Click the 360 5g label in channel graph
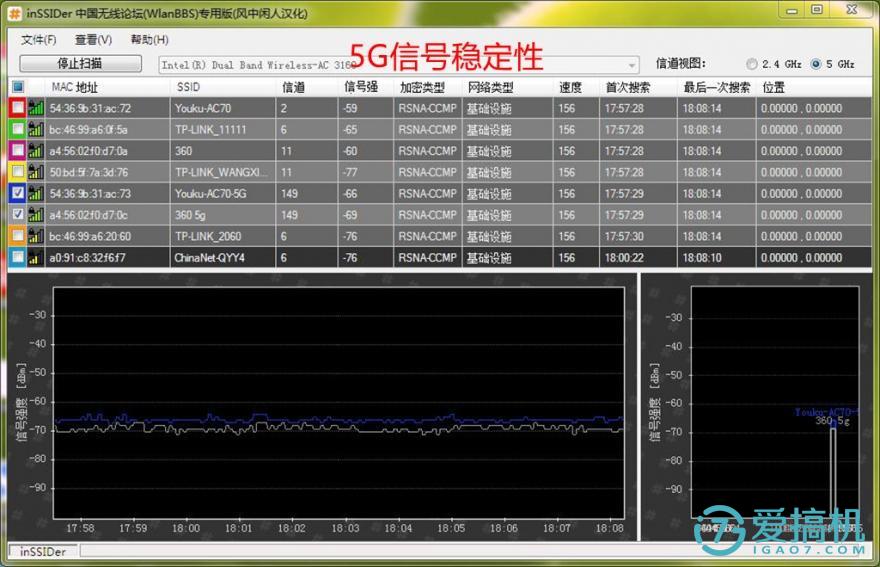Viewport: 880px width, 567px height. coord(832,420)
